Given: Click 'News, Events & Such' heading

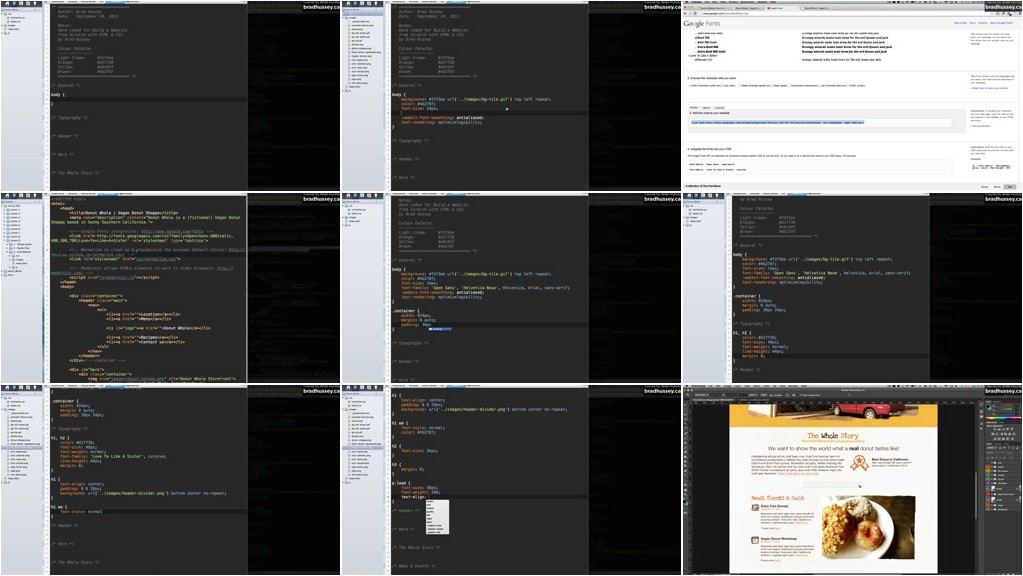Looking at the screenshot, I should [x=778, y=498].
